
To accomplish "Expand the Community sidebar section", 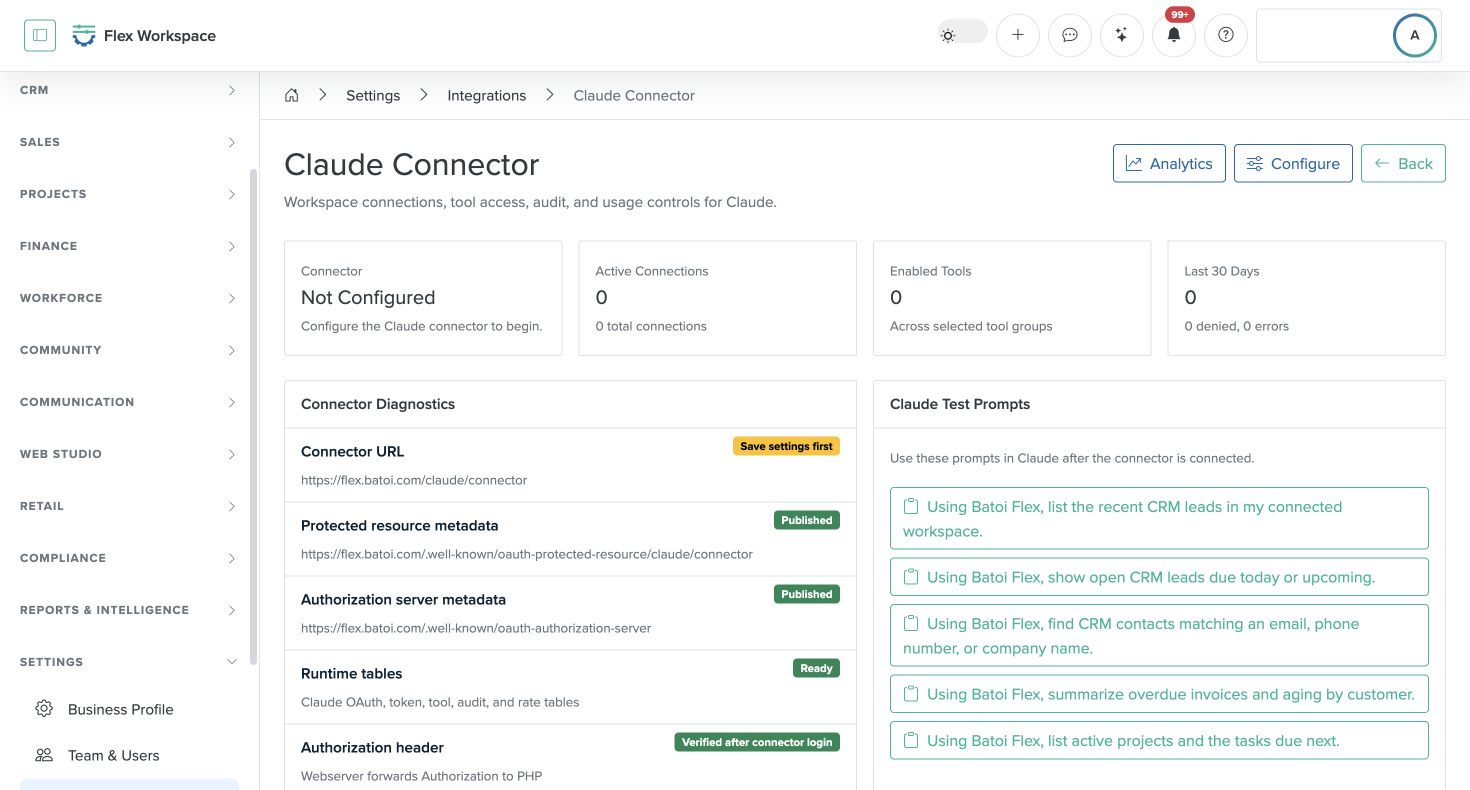I will tap(129, 350).
